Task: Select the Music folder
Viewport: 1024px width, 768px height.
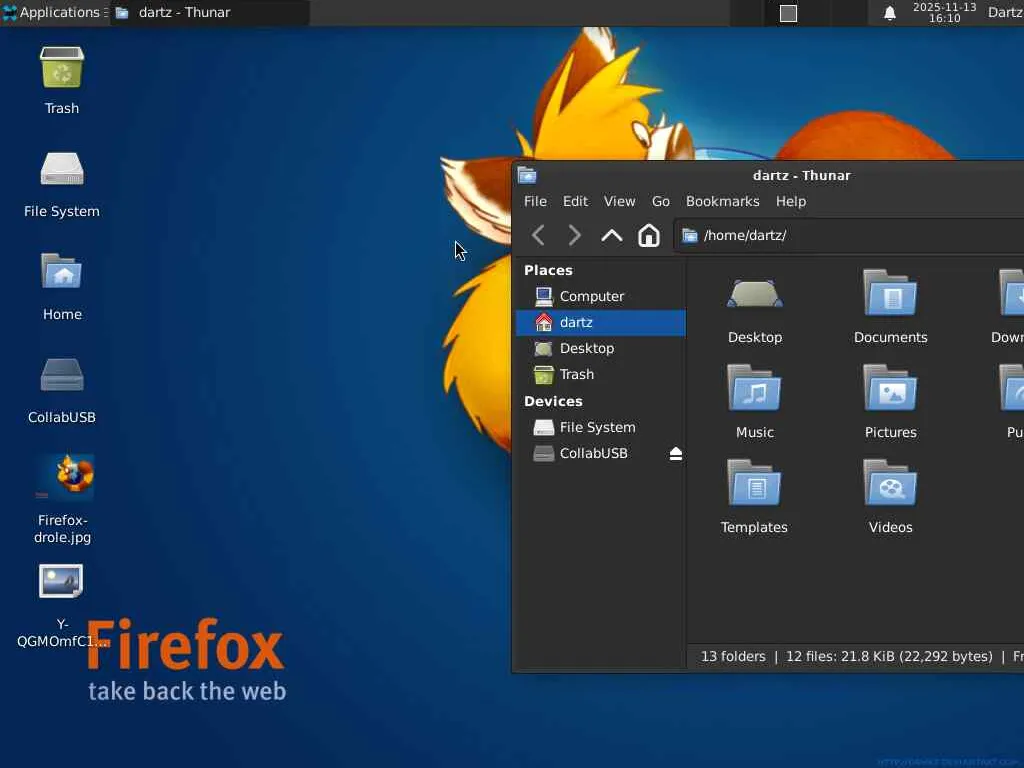Action: (x=755, y=402)
